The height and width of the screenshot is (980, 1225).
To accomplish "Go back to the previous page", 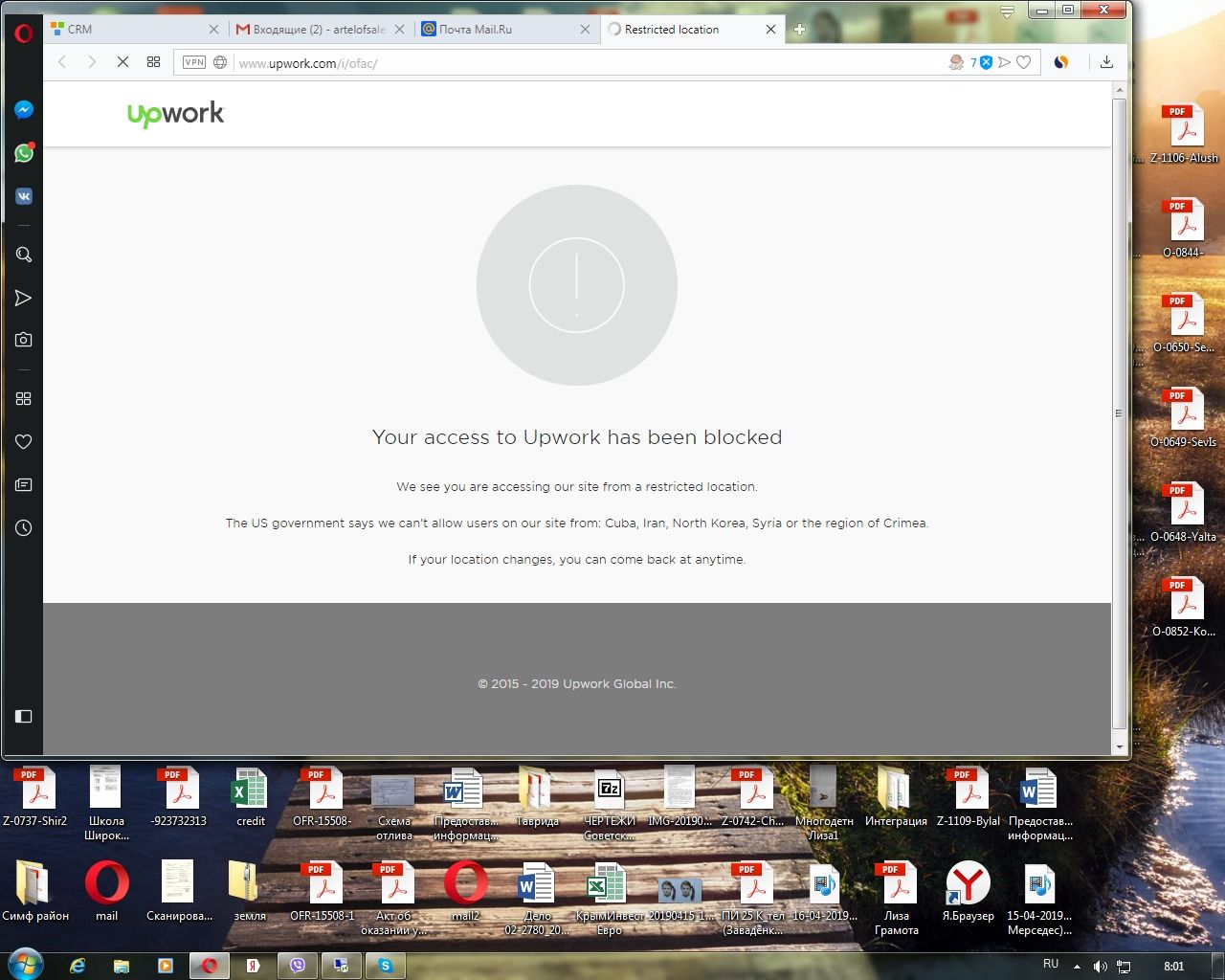I will [62, 62].
